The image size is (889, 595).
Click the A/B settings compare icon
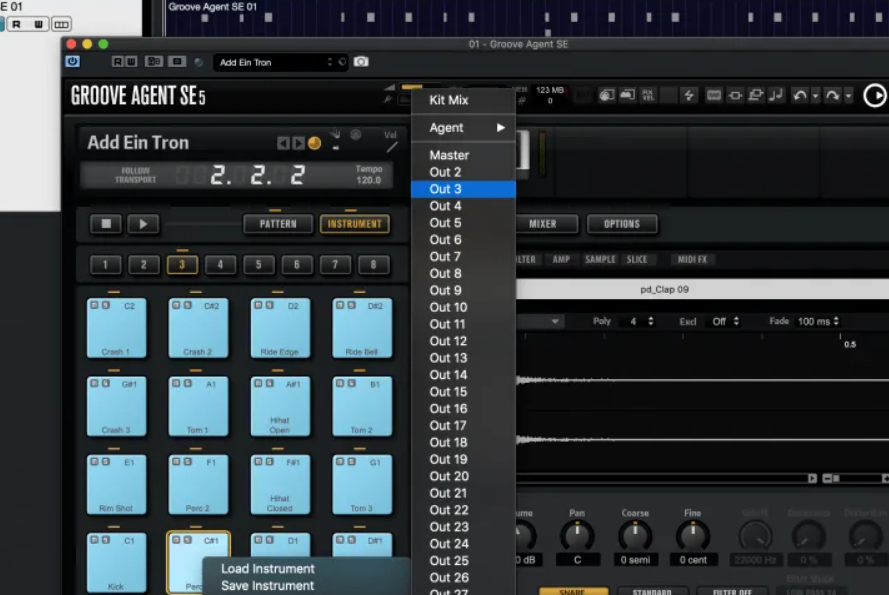tap(154, 61)
